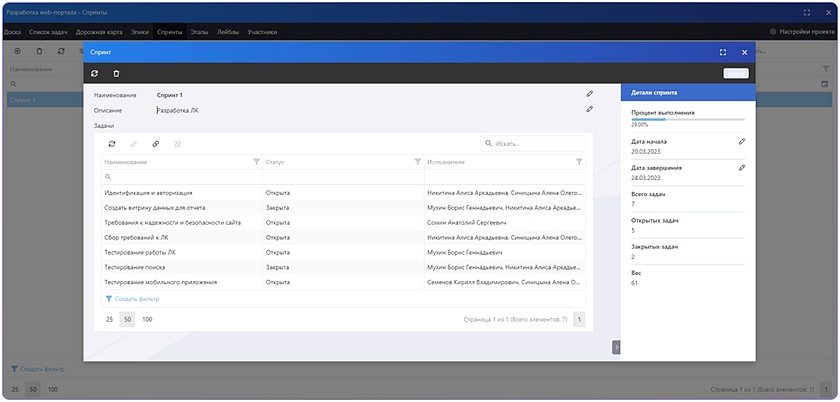Screen dimensions: 840x402
Task: Click the trash icon to delete the sprint
Action: point(116,73)
